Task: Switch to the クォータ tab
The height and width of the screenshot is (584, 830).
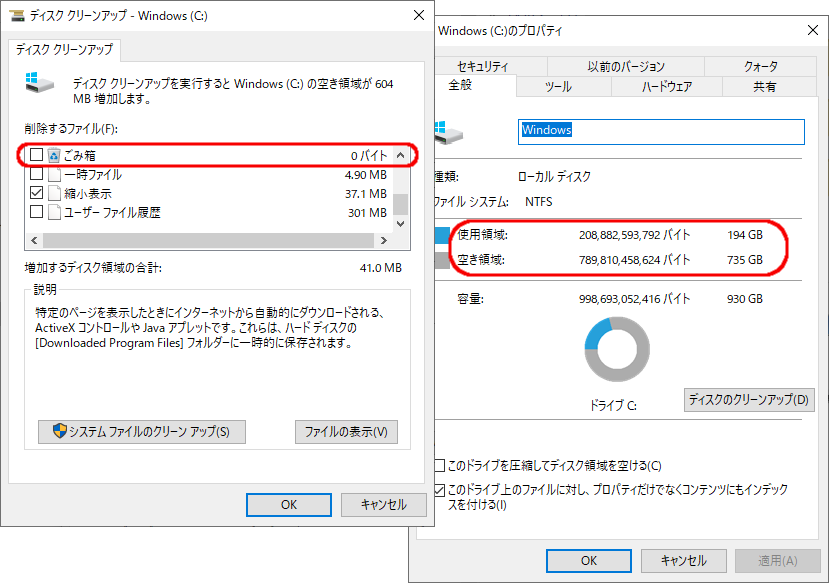Action: 760,67
